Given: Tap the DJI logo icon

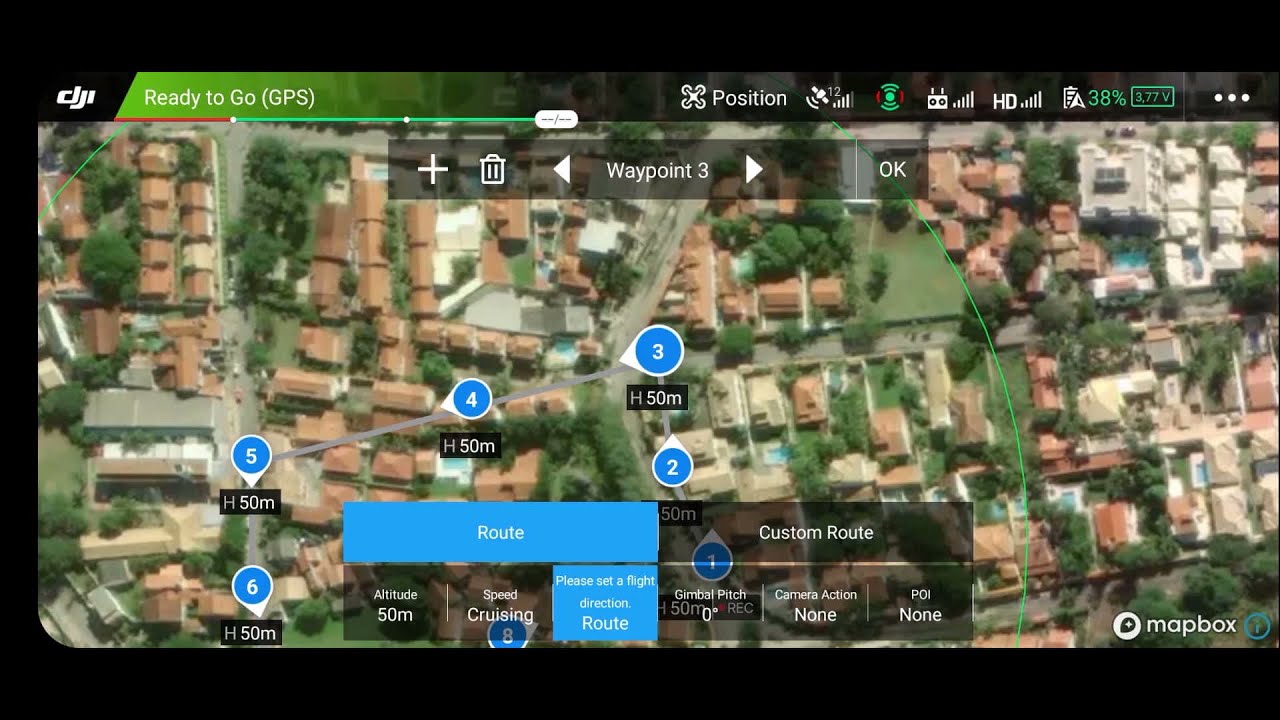Looking at the screenshot, I should (76, 97).
